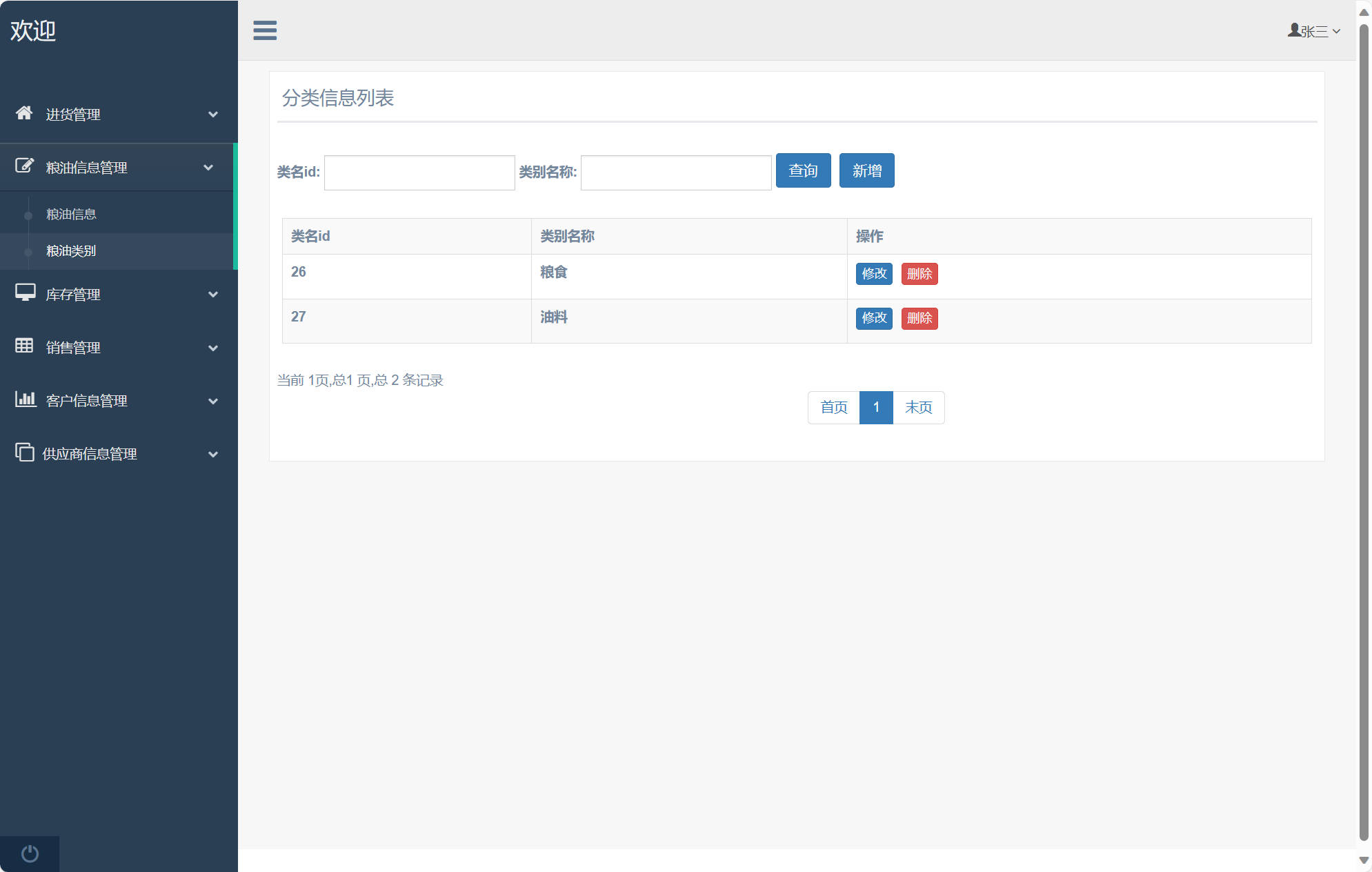
Task: Click 删除 for the 油料 row
Action: [919, 318]
